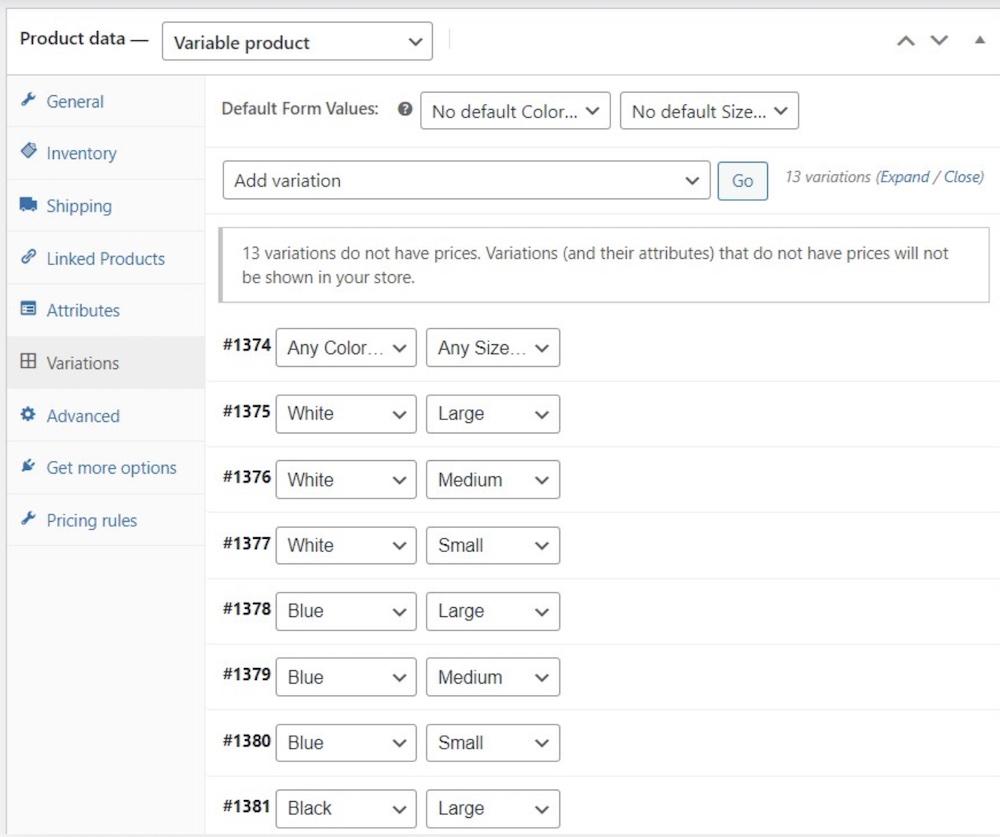The width and height of the screenshot is (1000, 837).
Task: Click variation ID #1380
Action: (x=247, y=741)
